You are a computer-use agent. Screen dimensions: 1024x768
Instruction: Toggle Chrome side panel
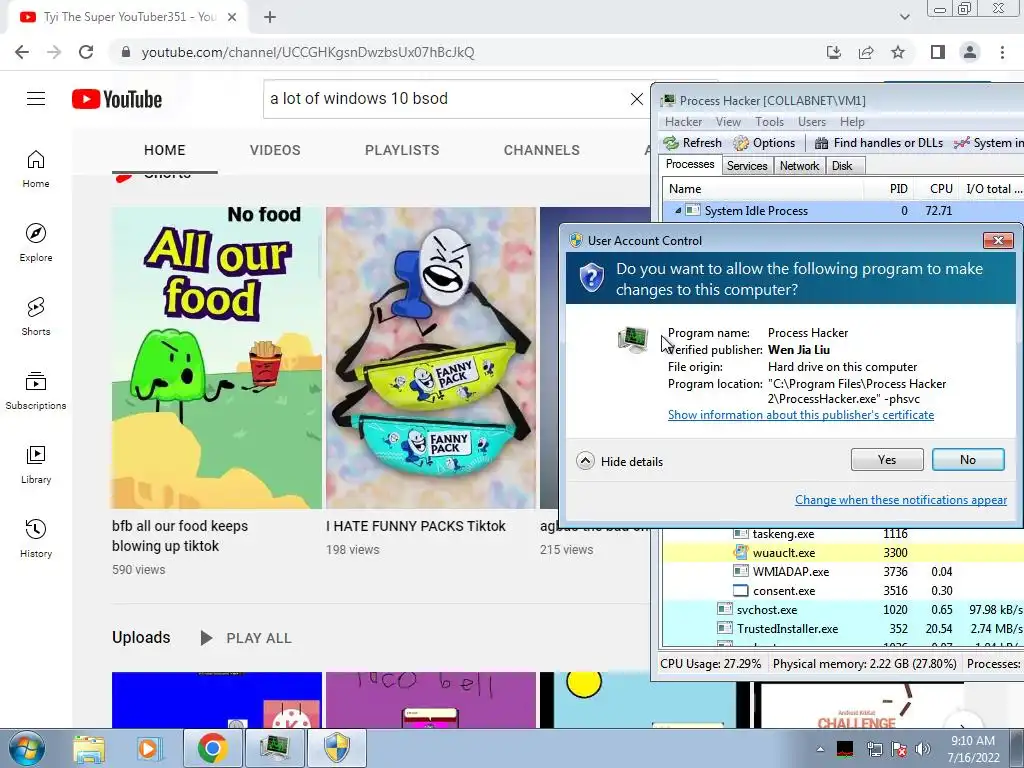[x=938, y=52]
